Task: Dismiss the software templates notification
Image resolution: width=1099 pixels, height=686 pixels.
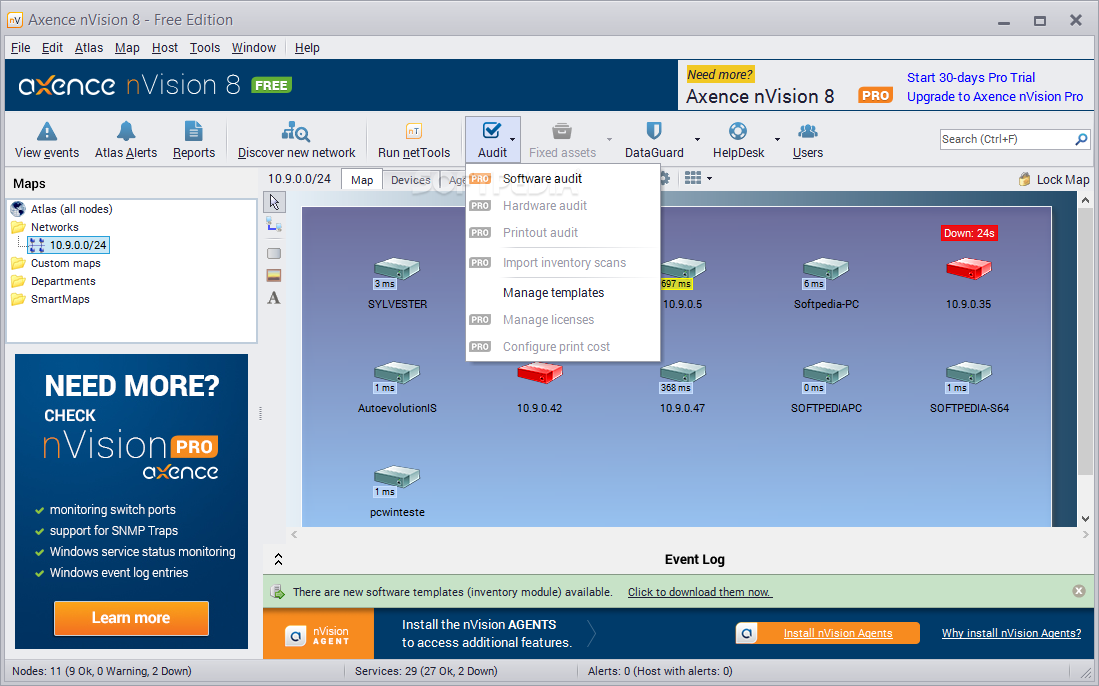Action: 1079,591
